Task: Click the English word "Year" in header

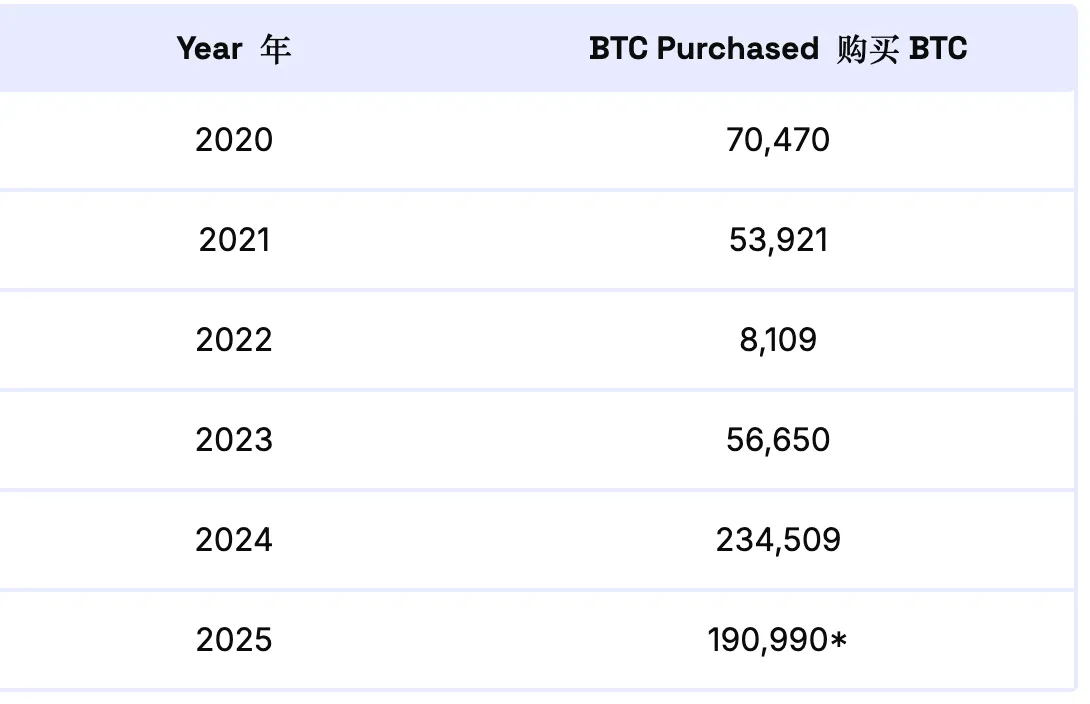Action: coord(210,48)
